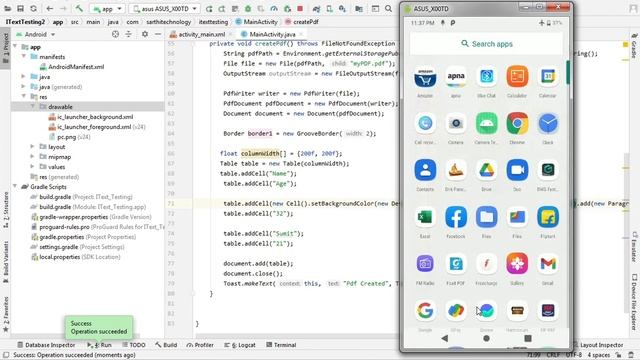This screenshot has width=640, height=360.
Task: Open the Database Inspector tool window
Action: pyautogui.click(x=46, y=345)
